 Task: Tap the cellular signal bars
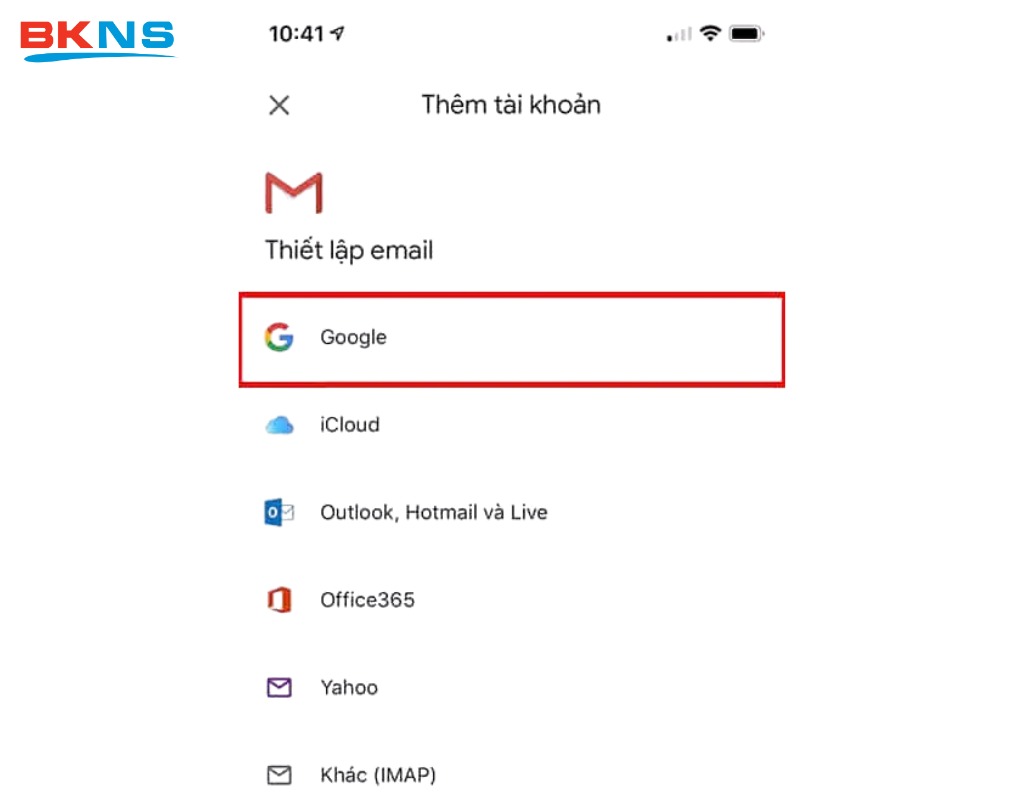coord(679,34)
